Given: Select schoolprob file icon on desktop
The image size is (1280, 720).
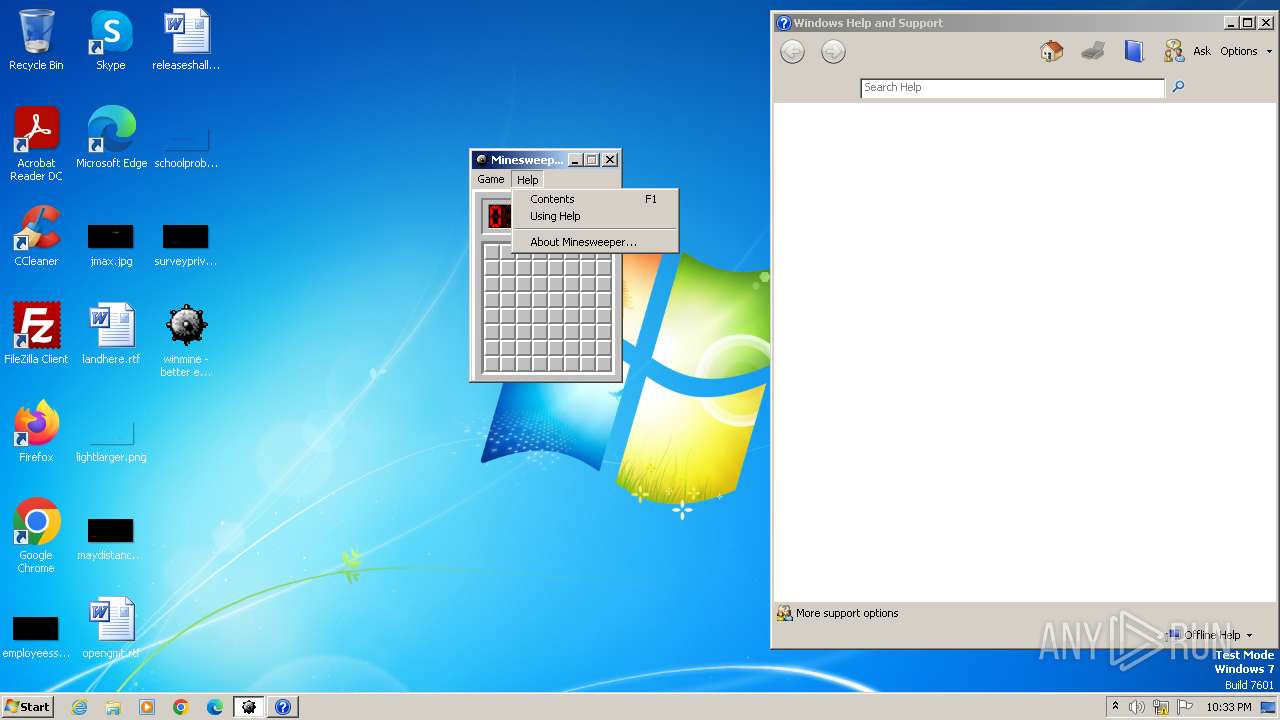Looking at the screenshot, I should click(186, 148).
